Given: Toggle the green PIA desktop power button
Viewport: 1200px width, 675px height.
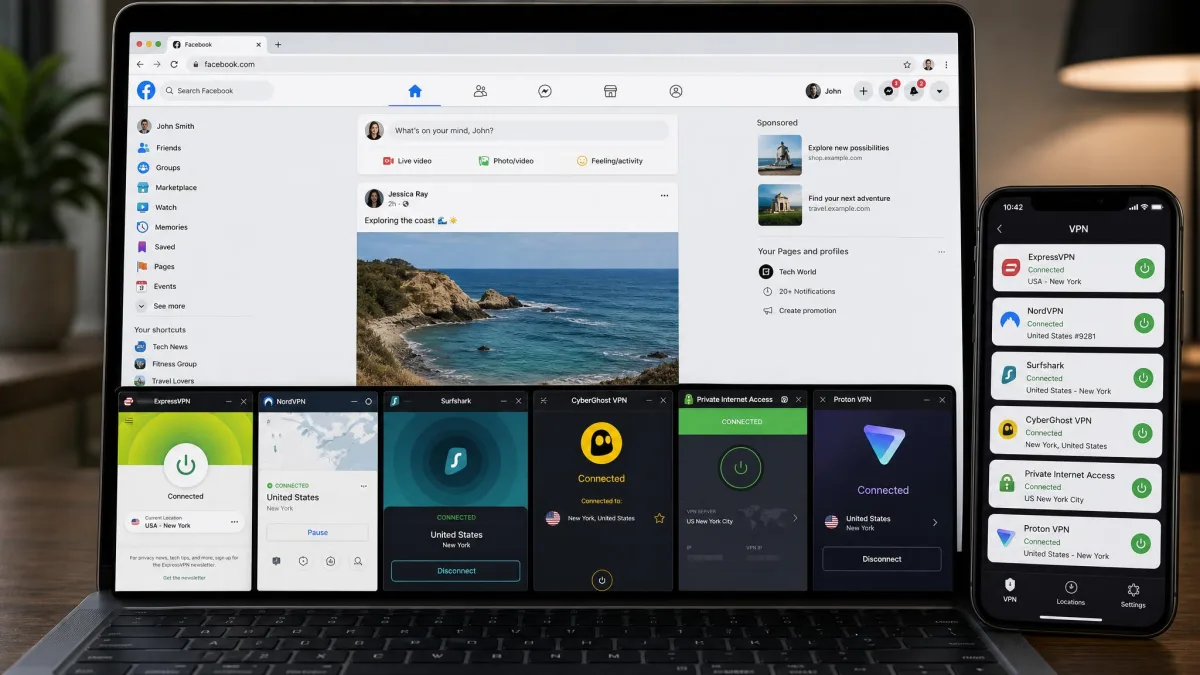Looking at the screenshot, I should coord(740,467).
